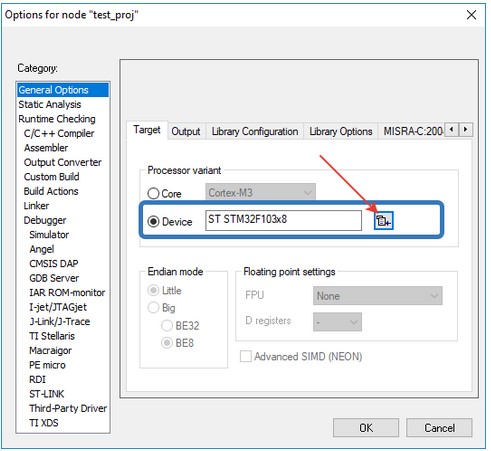Image resolution: width=491 pixels, height=451 pixels.
Task: Switch to the Output tab
Action: 186,131
